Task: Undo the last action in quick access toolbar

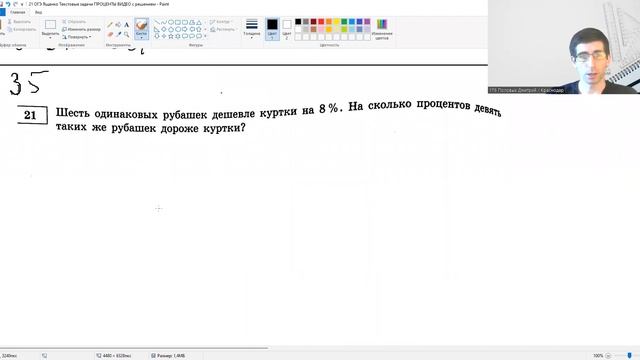Action: coord(8,4)
